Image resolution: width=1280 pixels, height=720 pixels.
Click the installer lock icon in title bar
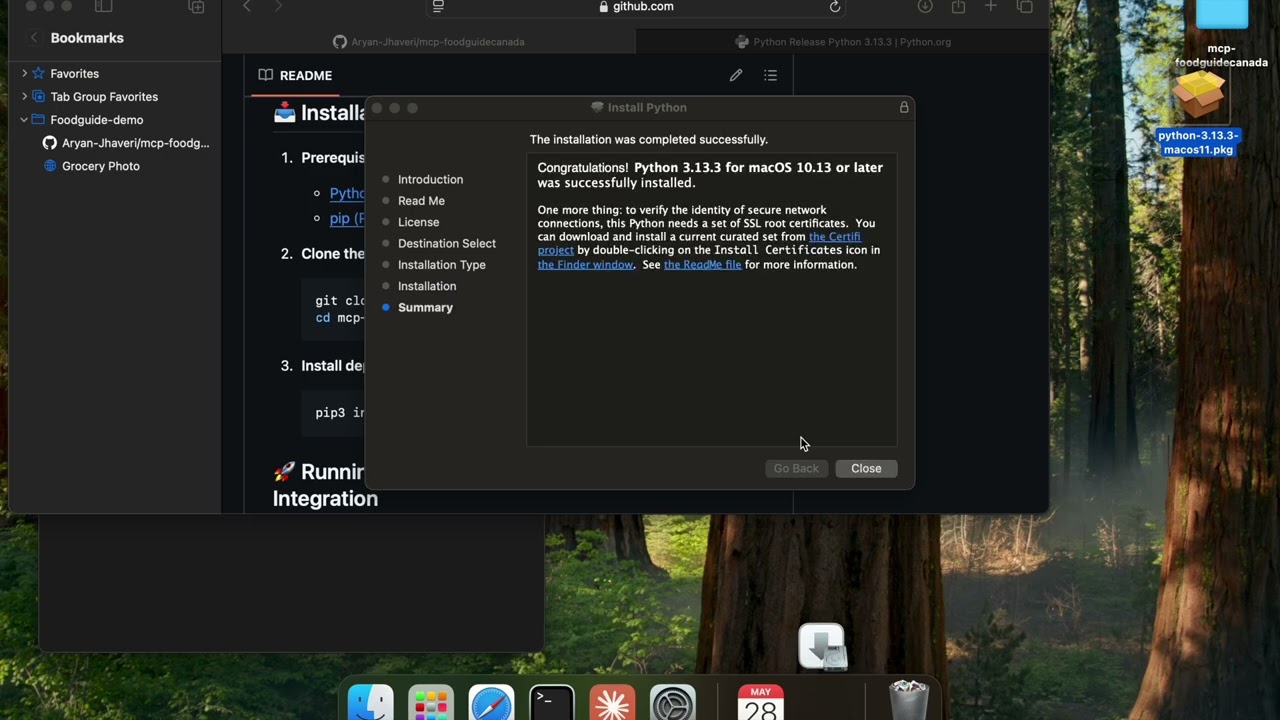904,107
